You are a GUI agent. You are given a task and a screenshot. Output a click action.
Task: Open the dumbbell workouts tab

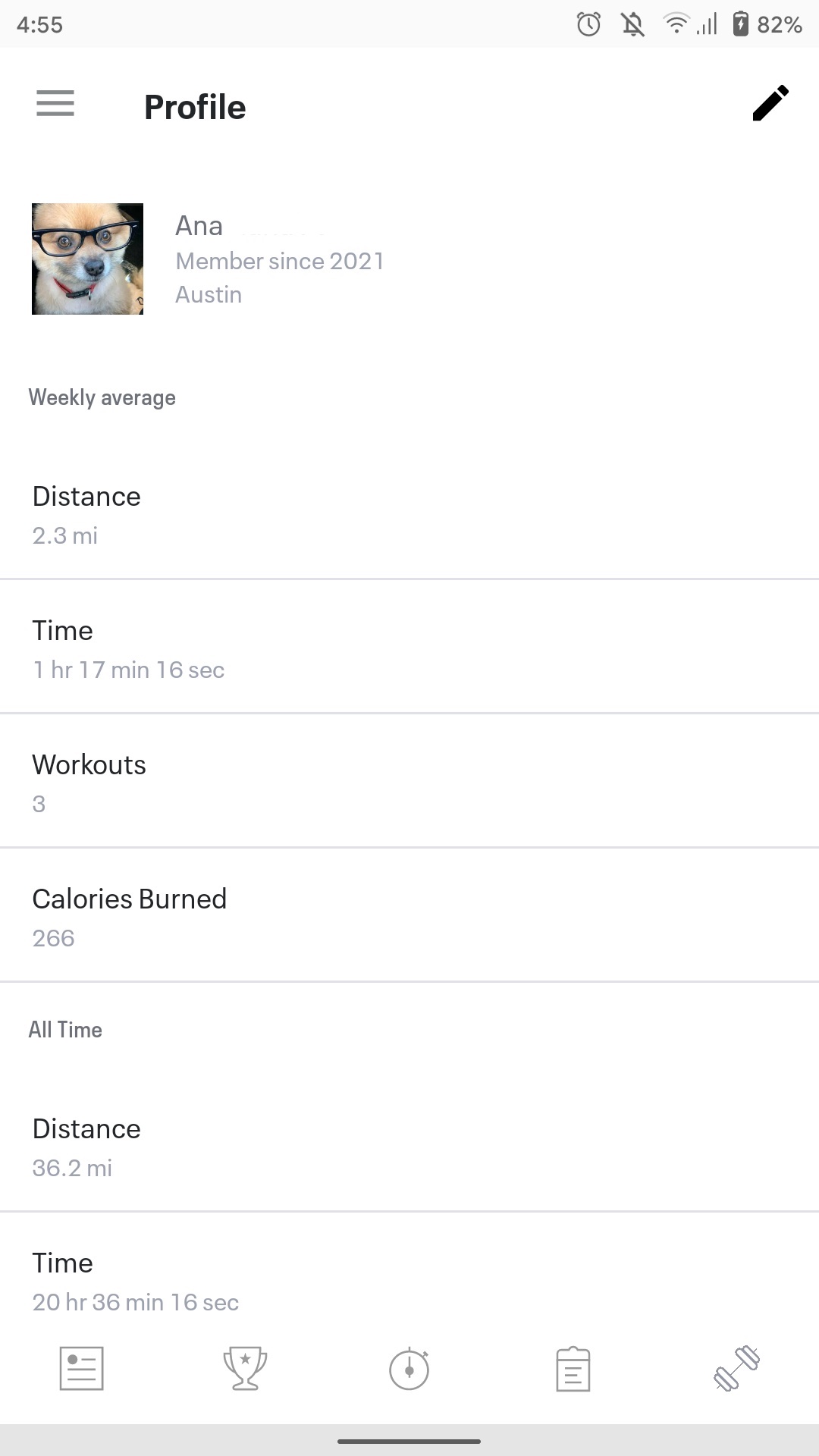click(737, 1369)
